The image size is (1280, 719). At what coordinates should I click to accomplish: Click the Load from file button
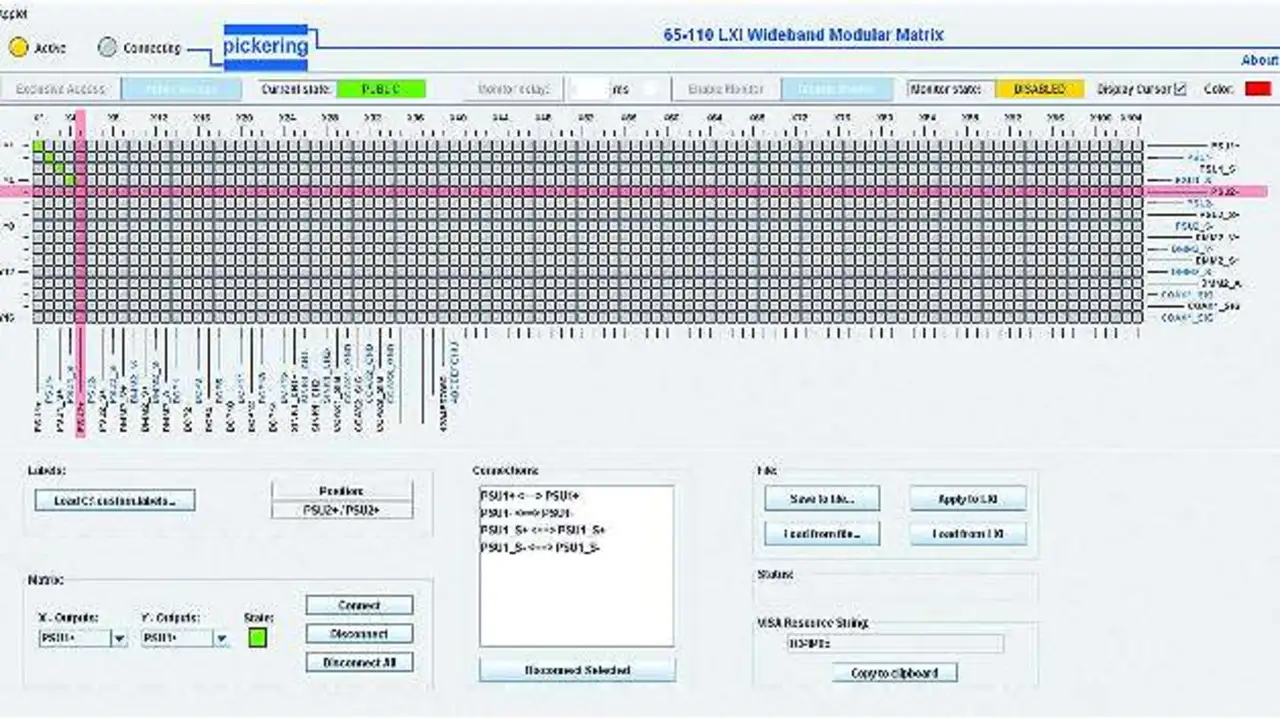(822, 534)
